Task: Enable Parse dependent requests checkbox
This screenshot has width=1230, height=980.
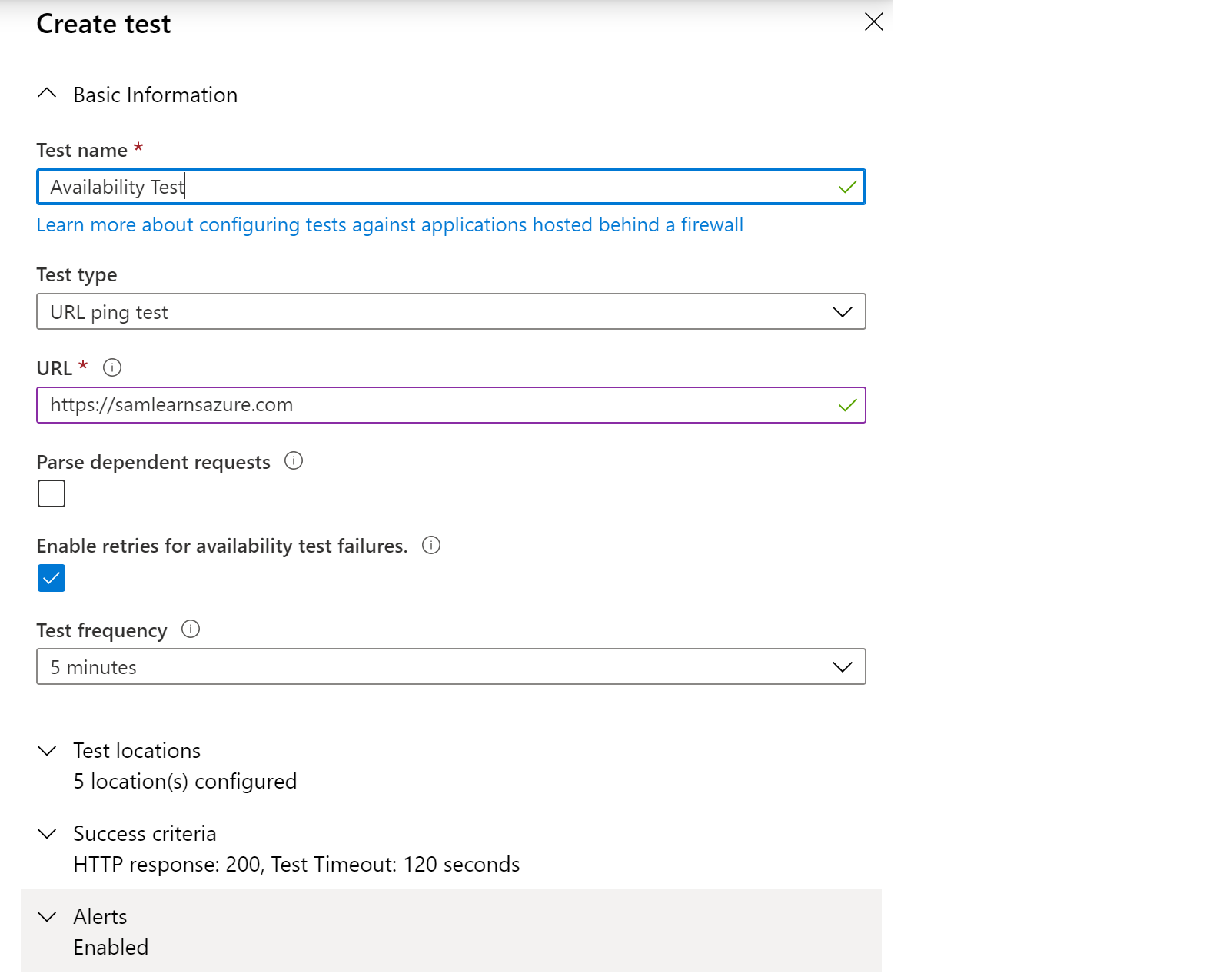Action: point(52,493)
